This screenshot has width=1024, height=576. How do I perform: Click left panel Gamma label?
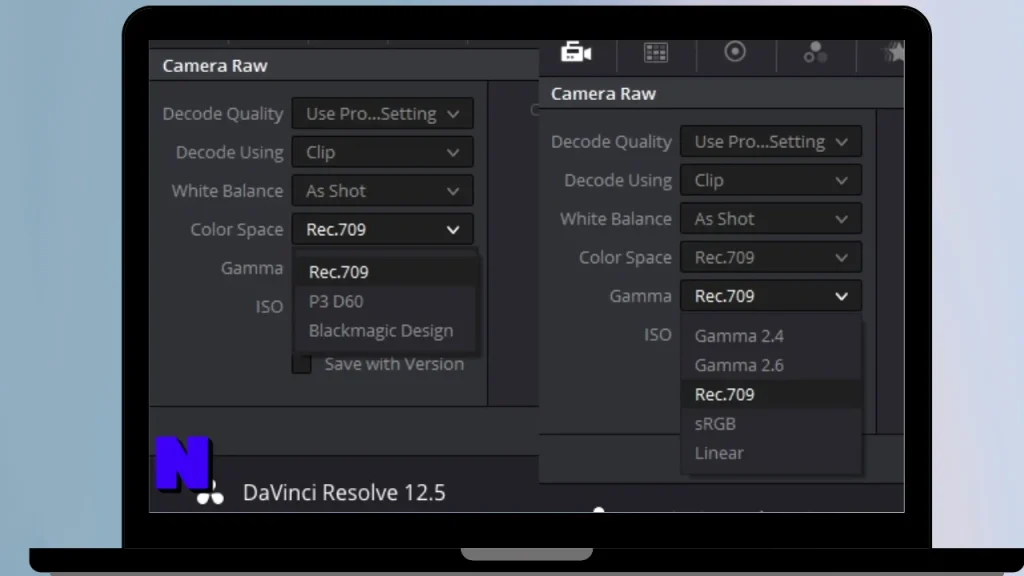click(x=251, y=268)
